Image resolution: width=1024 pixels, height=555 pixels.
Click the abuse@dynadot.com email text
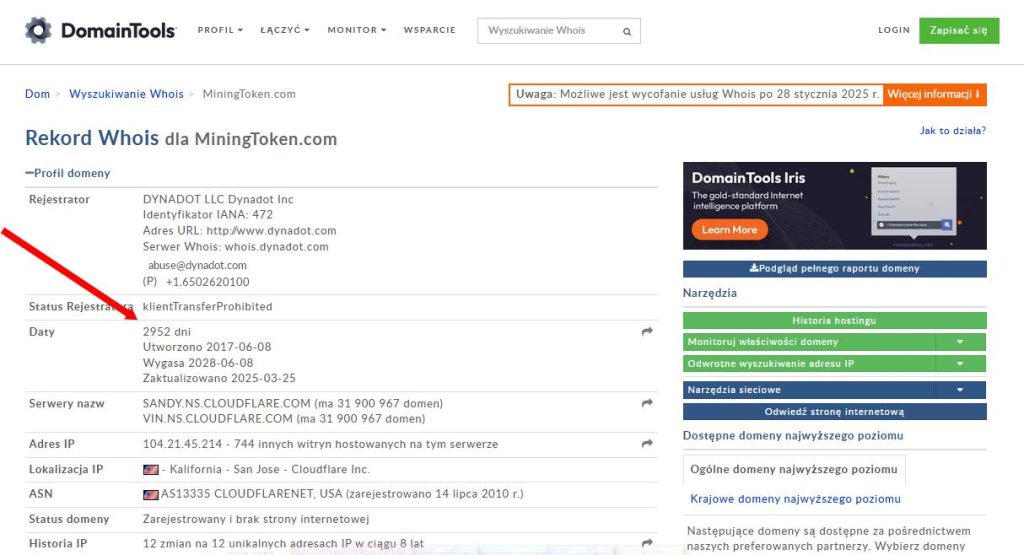tap(197, 265)
